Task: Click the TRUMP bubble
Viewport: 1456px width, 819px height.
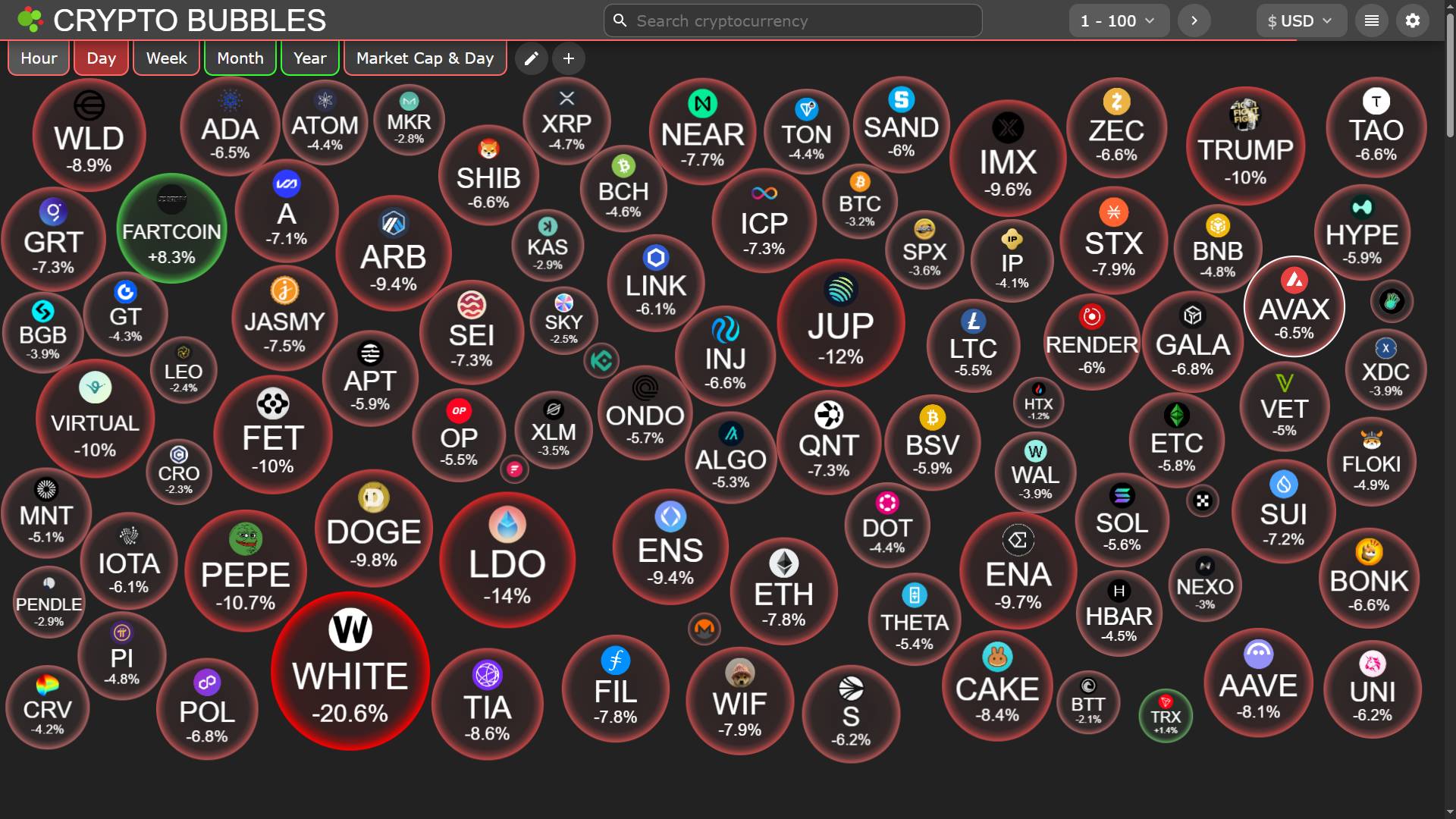Action: click(1246, 146)
